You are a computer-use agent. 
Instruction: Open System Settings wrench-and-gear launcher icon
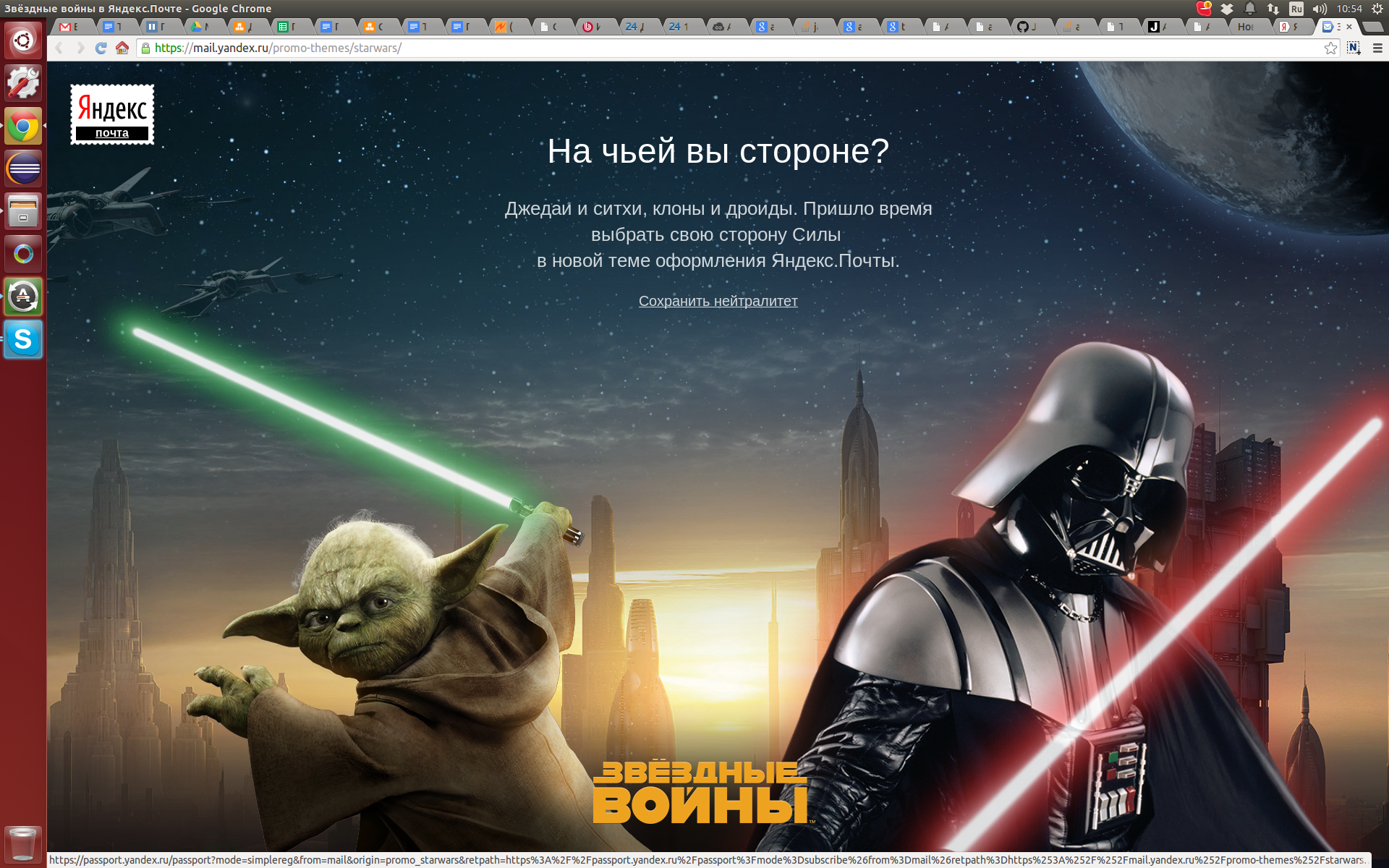[x=23, y=83]
